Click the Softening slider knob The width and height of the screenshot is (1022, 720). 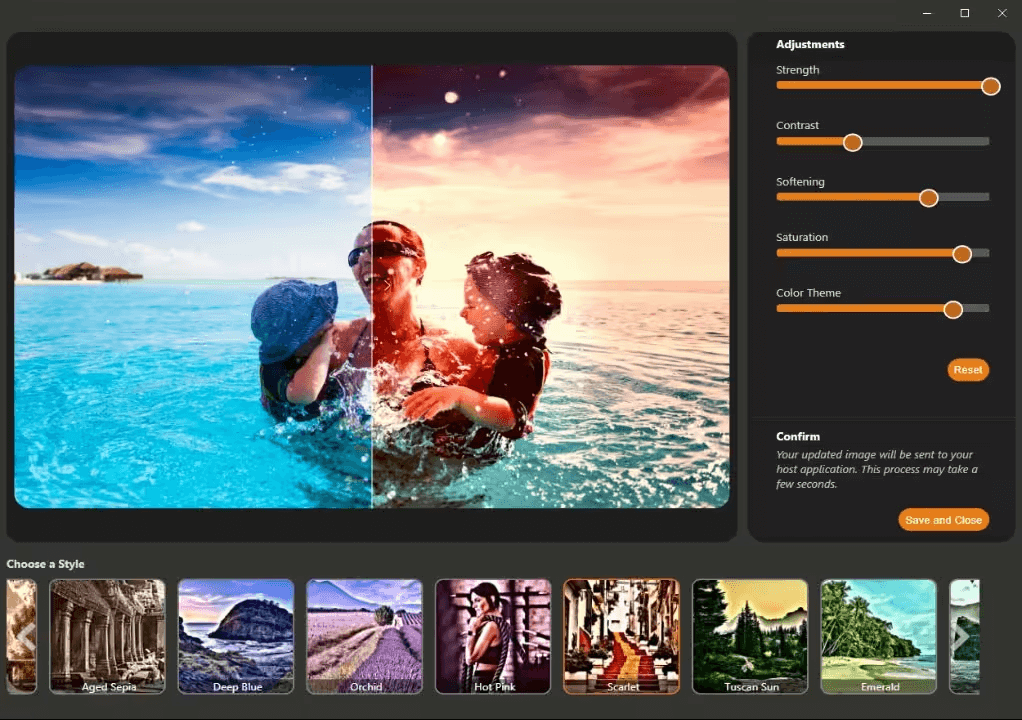click(x=928, y=198)
